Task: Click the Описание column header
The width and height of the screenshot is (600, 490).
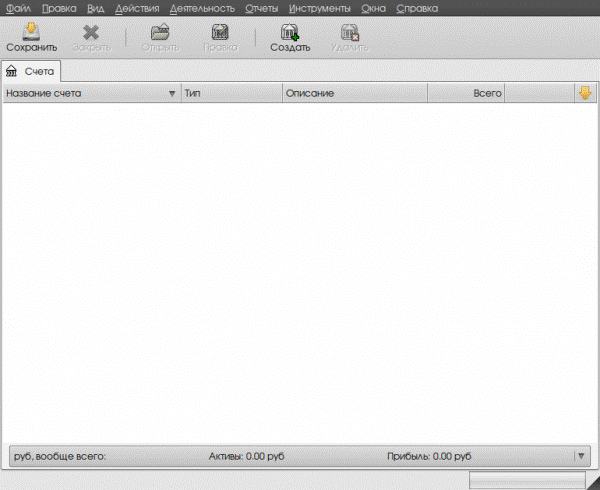Action: (x=355, y=93)
